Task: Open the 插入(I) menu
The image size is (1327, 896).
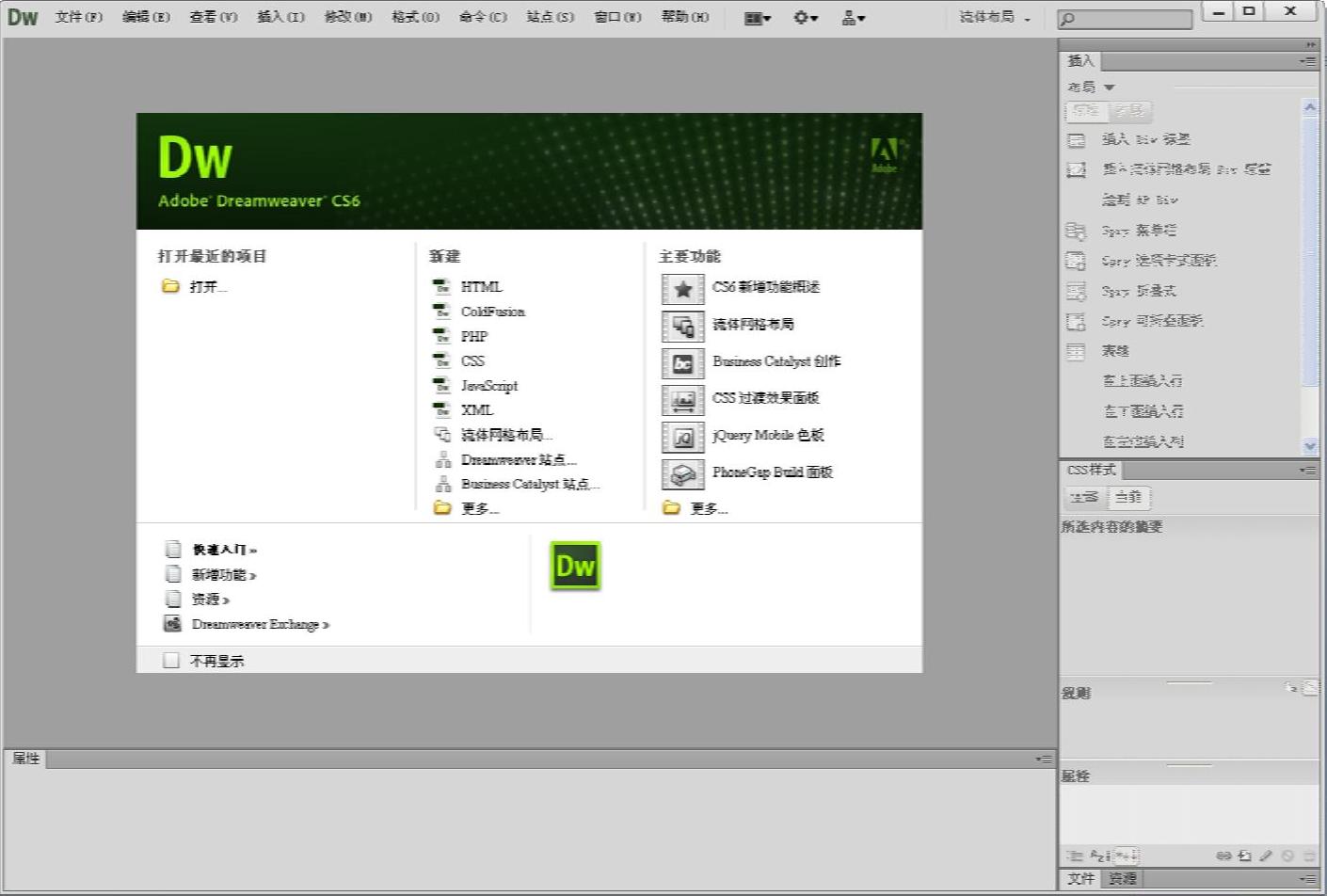Action: tap(281, 17)
